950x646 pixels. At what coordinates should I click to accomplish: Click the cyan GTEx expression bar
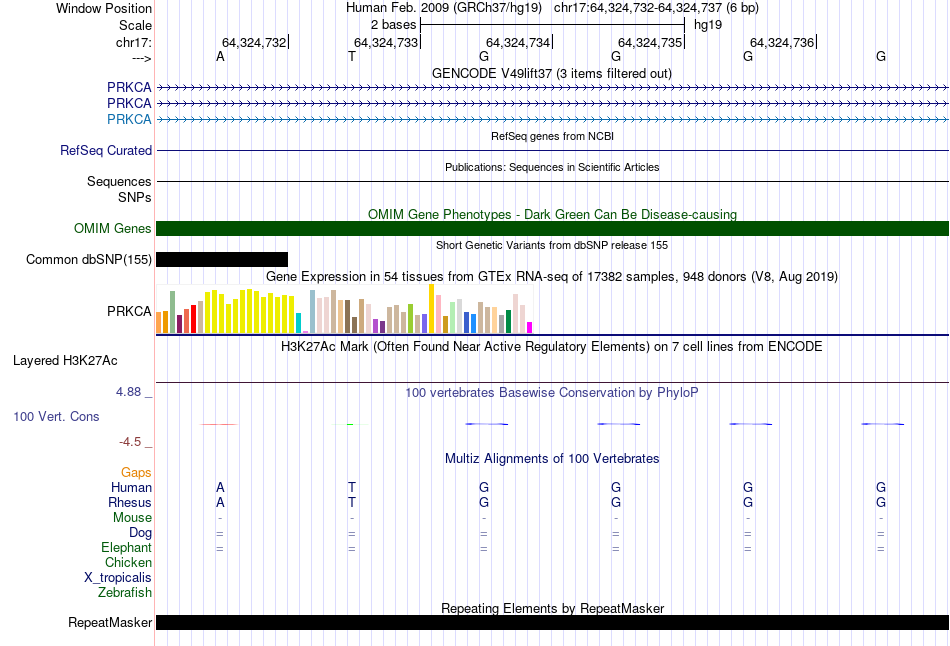[299, 323]
